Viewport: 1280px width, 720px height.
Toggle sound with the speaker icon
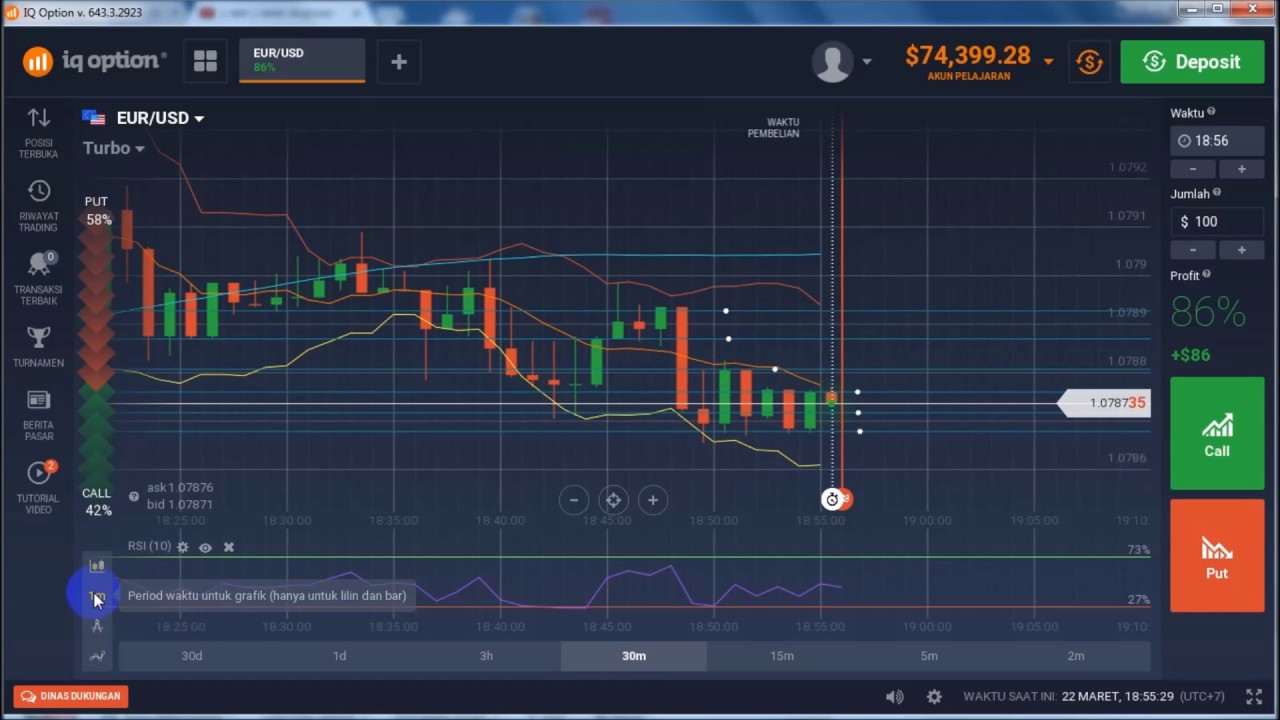pos(895,697)
